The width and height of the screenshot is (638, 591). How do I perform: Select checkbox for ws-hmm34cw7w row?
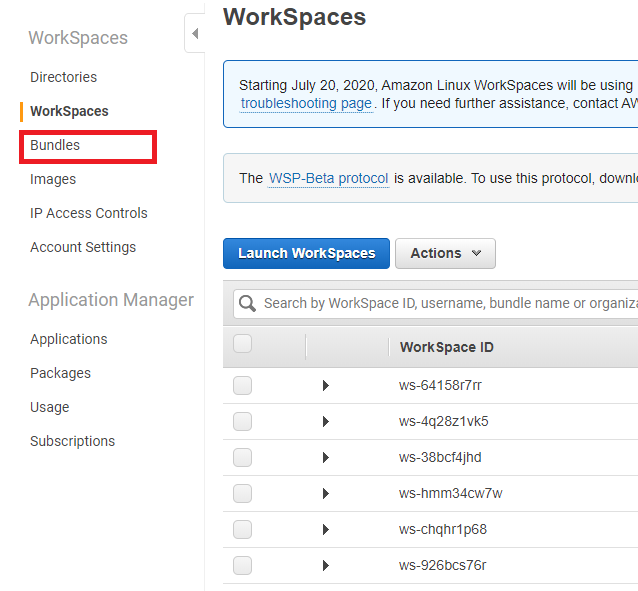click(242, 494)
